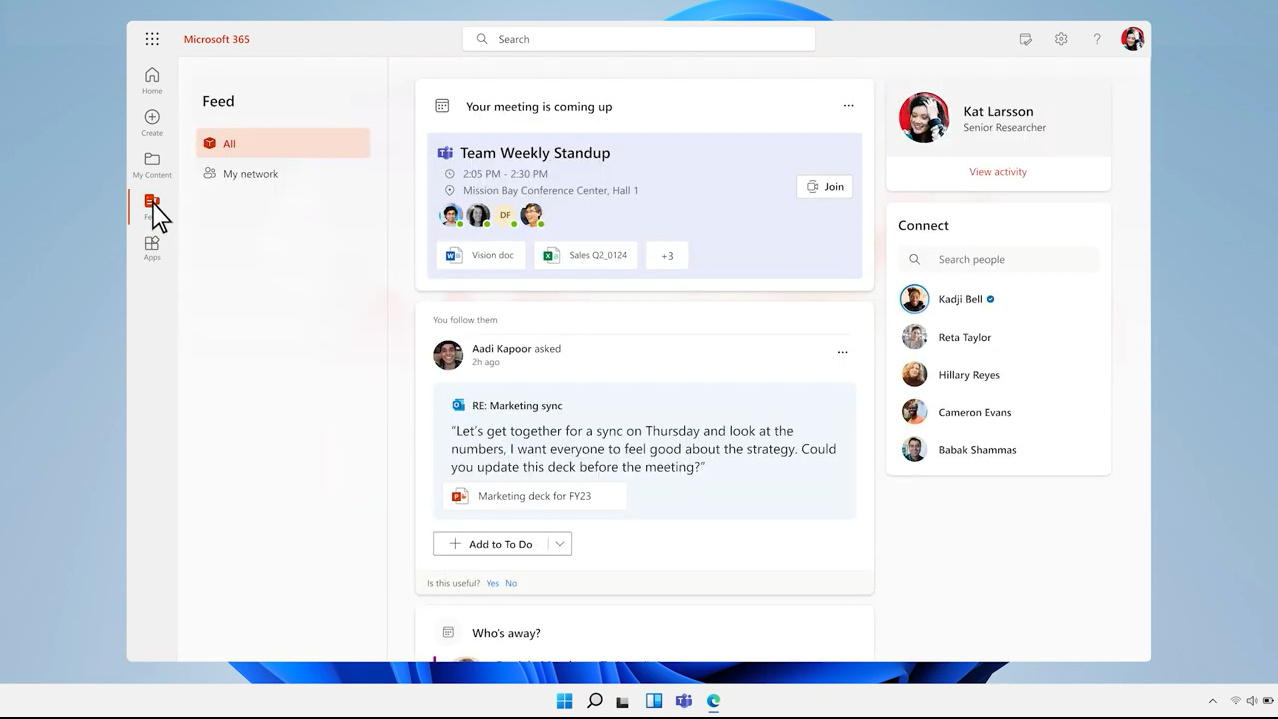
Task: Open the Sales Q2_0124 Excel file
Action: [585, 255]
